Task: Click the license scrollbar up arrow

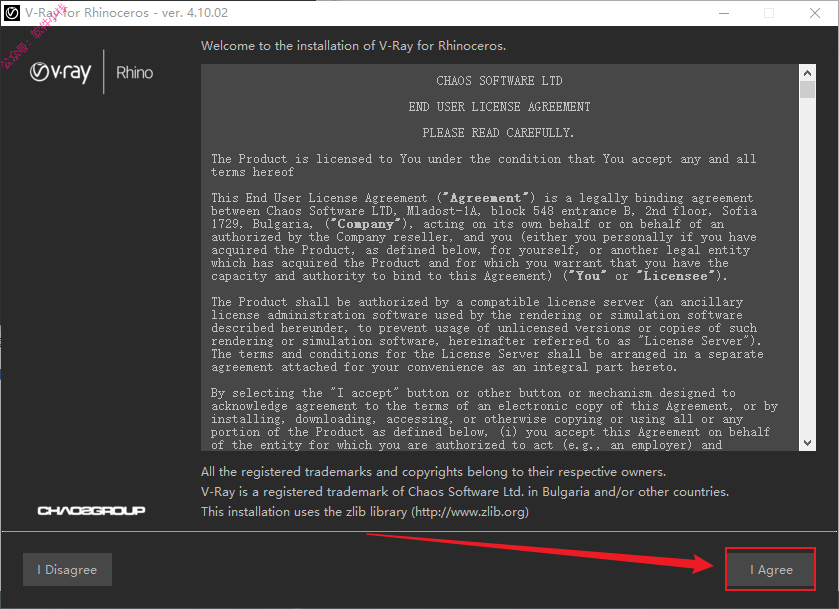Action: tap(807, 73)
